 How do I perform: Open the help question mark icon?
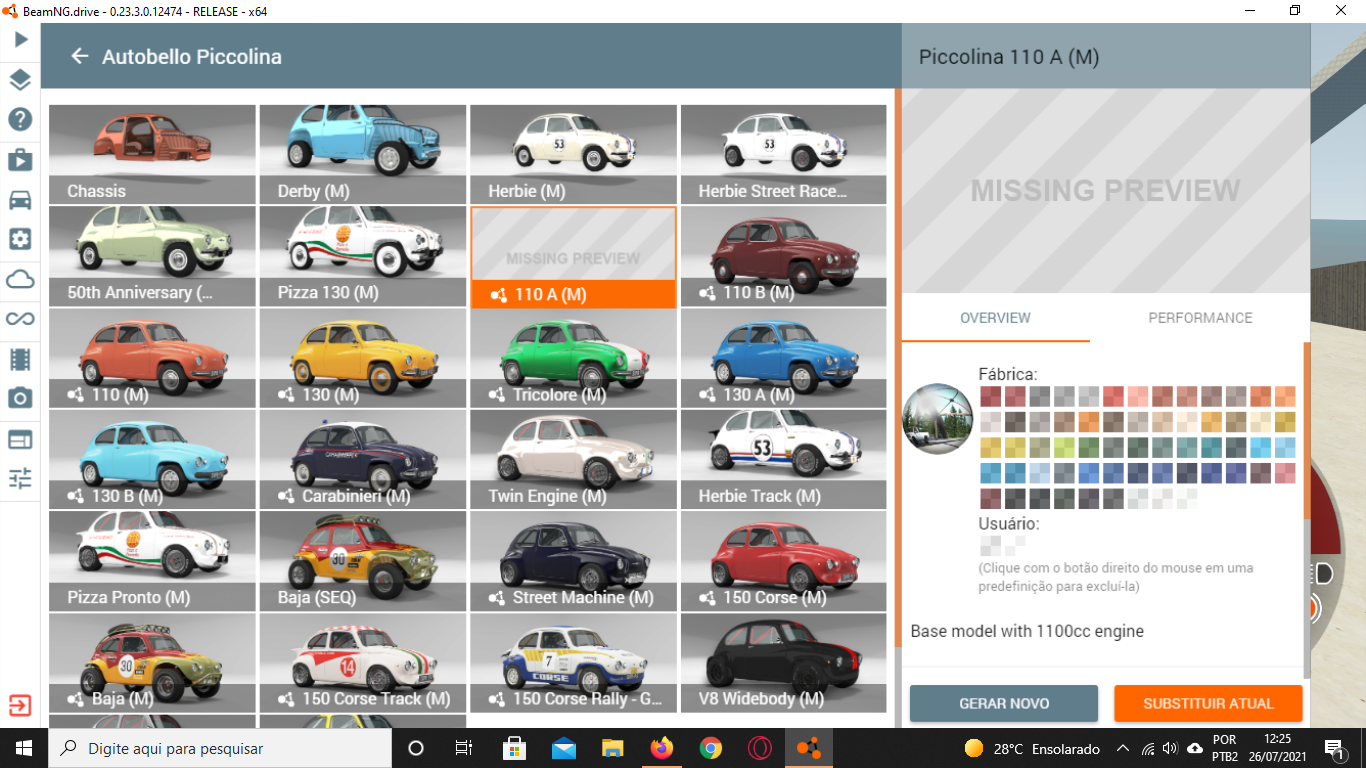click(x=20, y=120)
